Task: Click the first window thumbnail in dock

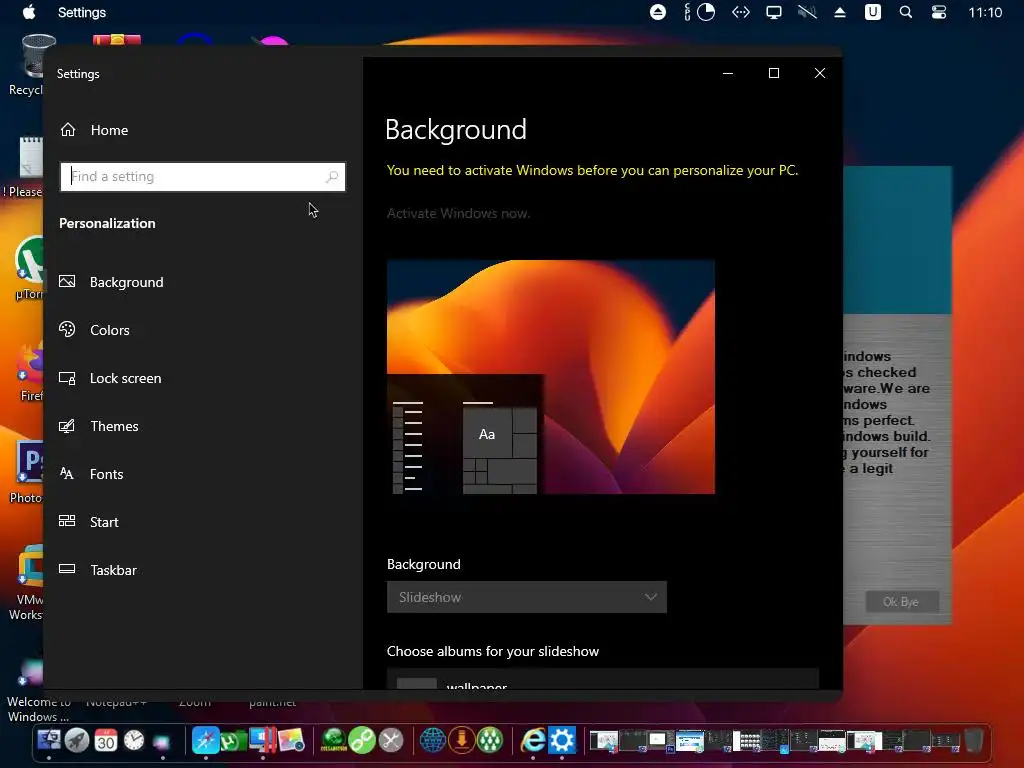Action: click(x=603, y=741)
